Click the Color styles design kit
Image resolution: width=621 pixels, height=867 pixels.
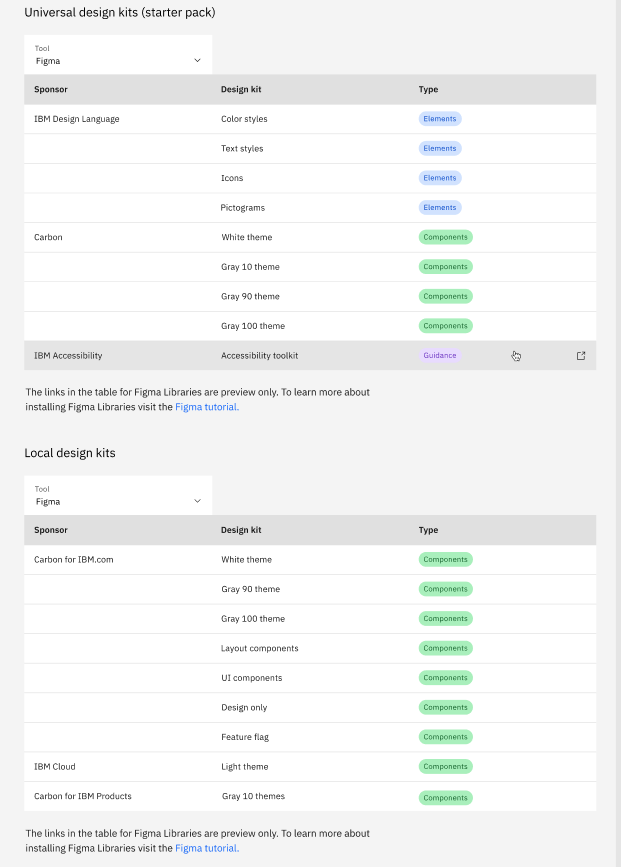pyautogui.click(x=244, y=119)
